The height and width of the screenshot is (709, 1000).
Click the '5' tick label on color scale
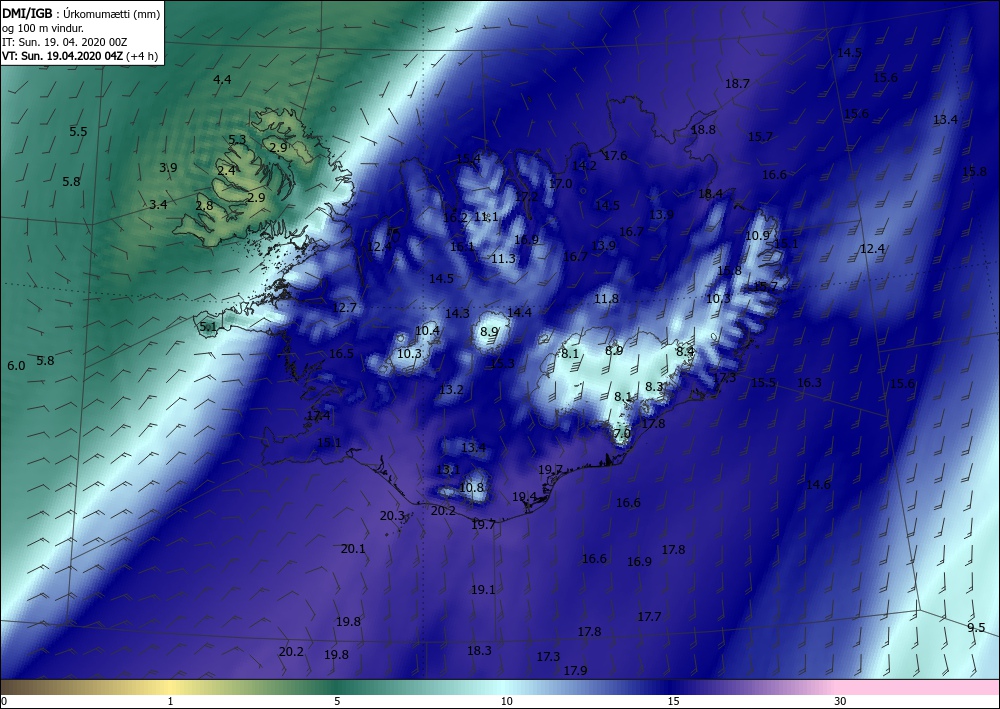click(x=337, y=701)
